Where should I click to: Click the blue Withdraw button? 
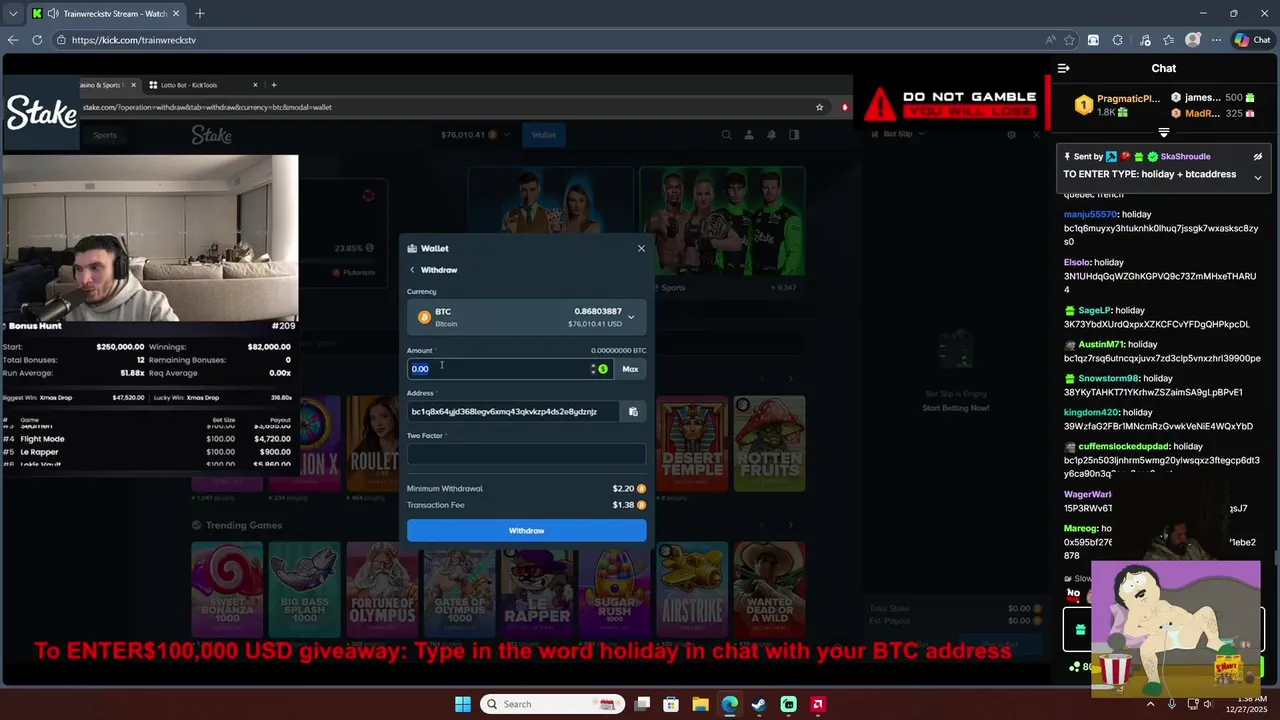(526, 531)
